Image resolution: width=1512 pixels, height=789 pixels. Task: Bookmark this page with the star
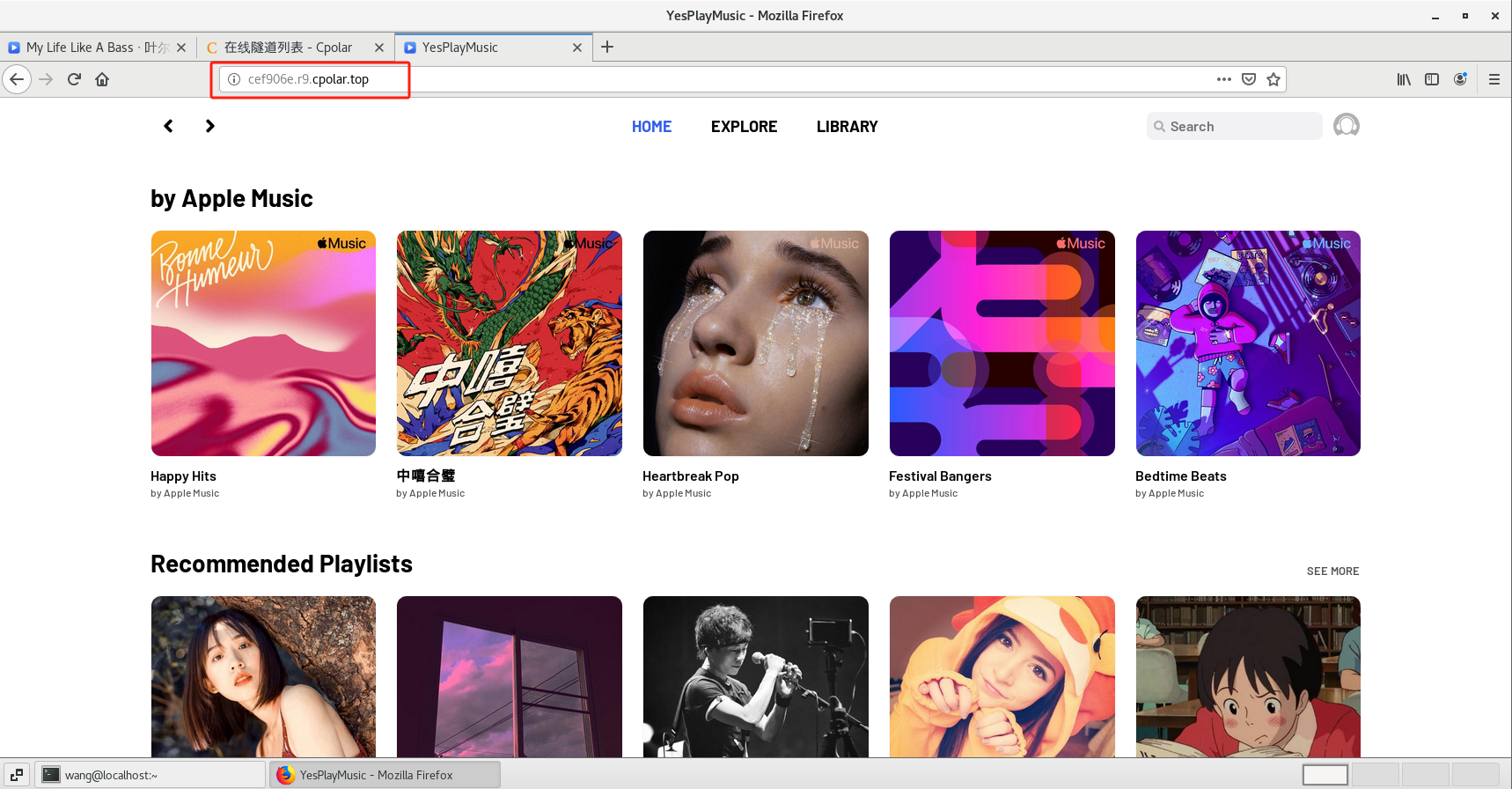pyautogui.click(x=1273, y=79)
